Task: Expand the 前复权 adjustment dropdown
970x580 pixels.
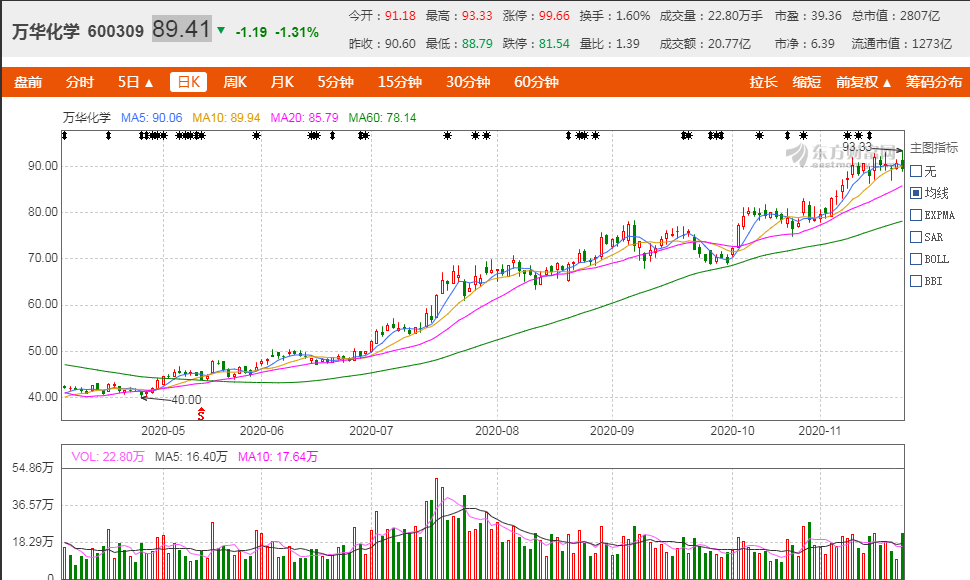Action: (864, 82)
